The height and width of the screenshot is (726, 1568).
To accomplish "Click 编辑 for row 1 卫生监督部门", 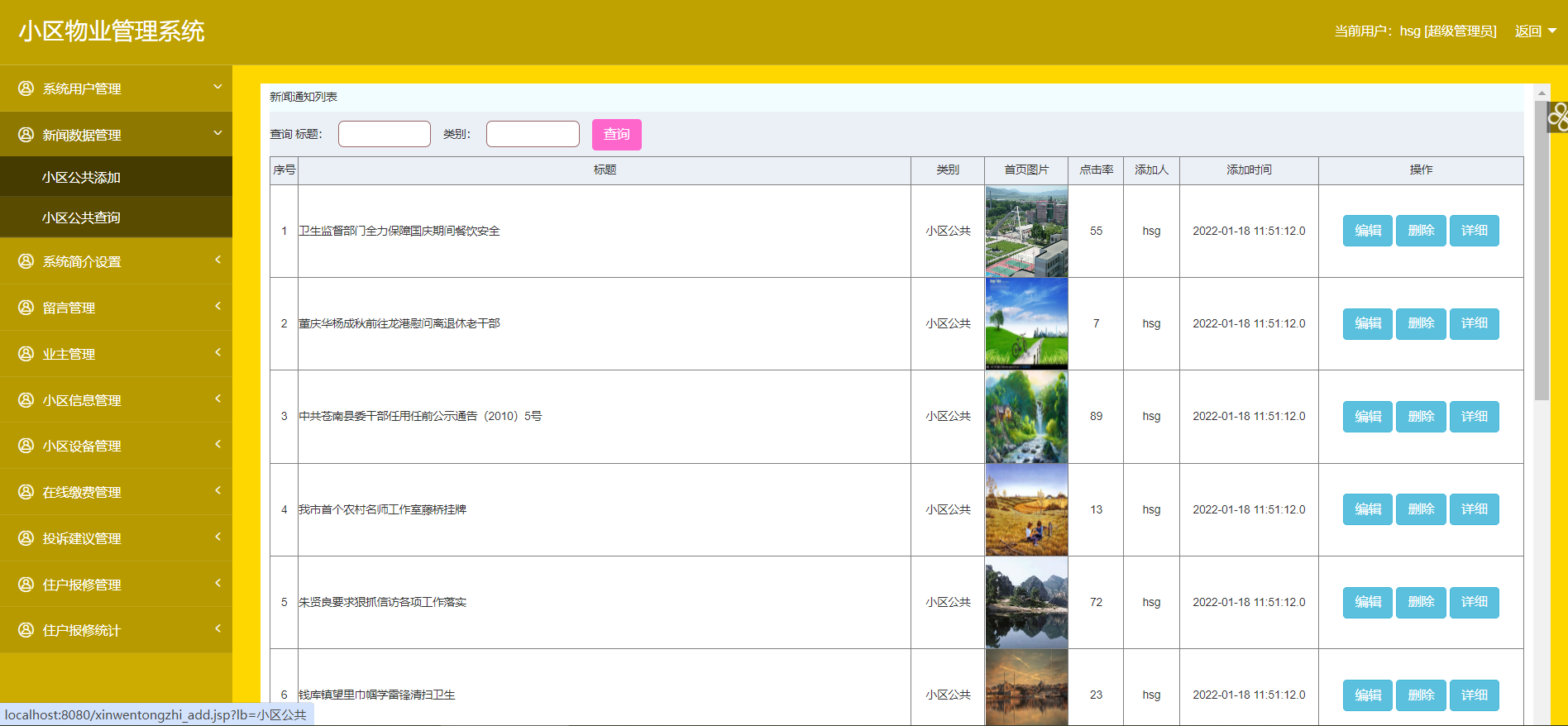I will pyautogui.click(x=1368, y=231).
